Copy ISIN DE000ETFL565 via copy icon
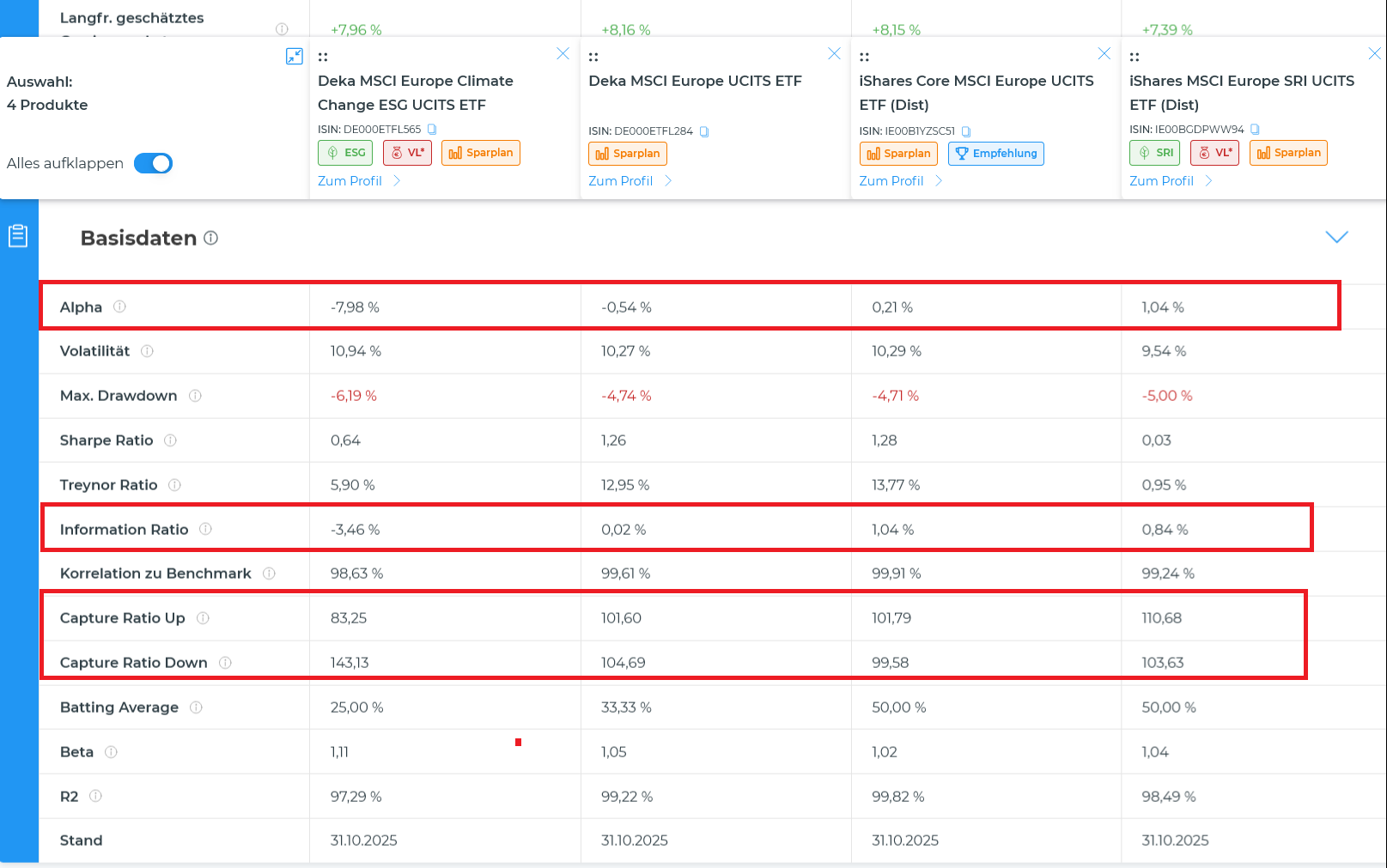This screenshot has height=868, width=1387. point(432,130)
